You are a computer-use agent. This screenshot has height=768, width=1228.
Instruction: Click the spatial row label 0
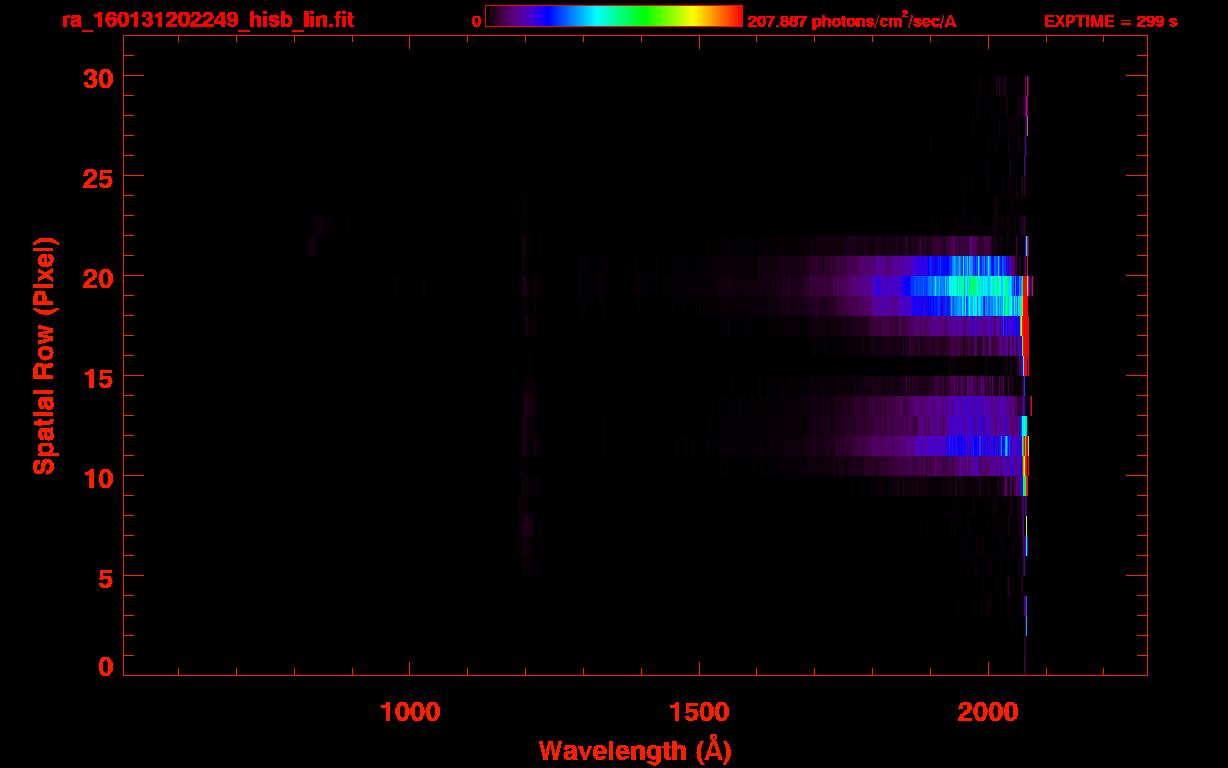104,666
